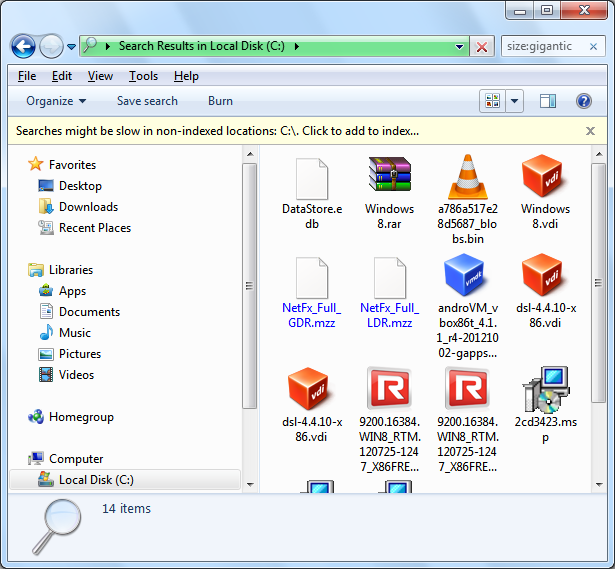
Task: Toggle the preview pane button
Action: tap(548, 101)
